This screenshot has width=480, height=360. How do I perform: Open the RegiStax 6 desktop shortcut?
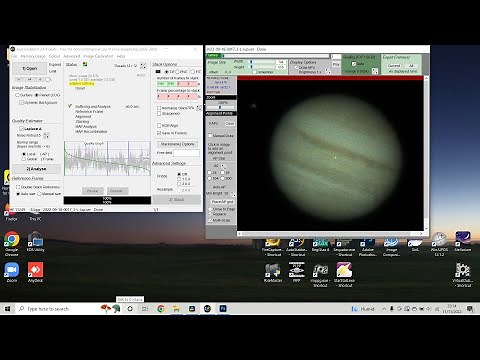[320, 246]
